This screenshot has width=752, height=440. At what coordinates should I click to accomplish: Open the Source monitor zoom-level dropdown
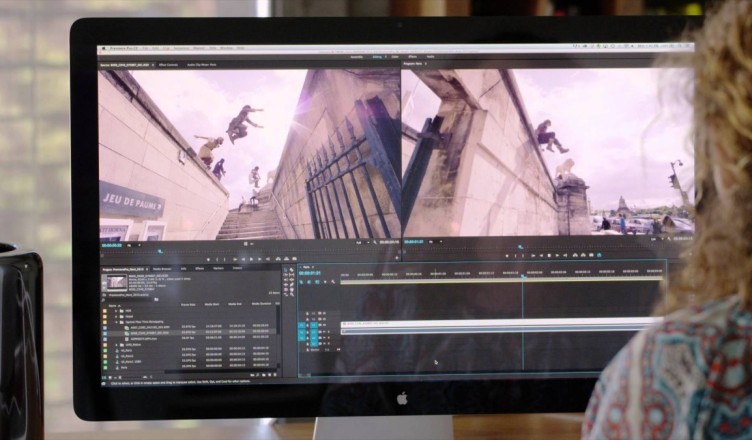point(133,245)
